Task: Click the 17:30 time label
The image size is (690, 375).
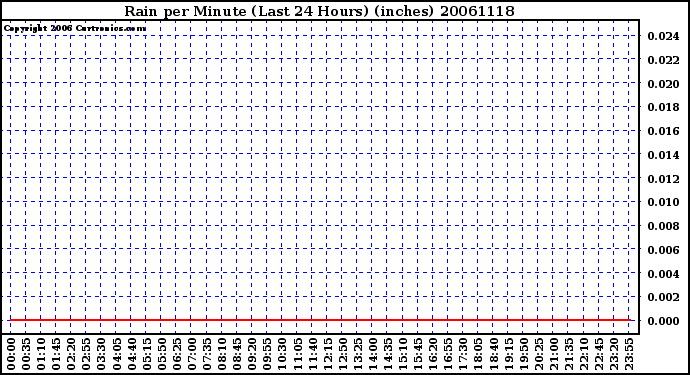Action: (463, 354)
